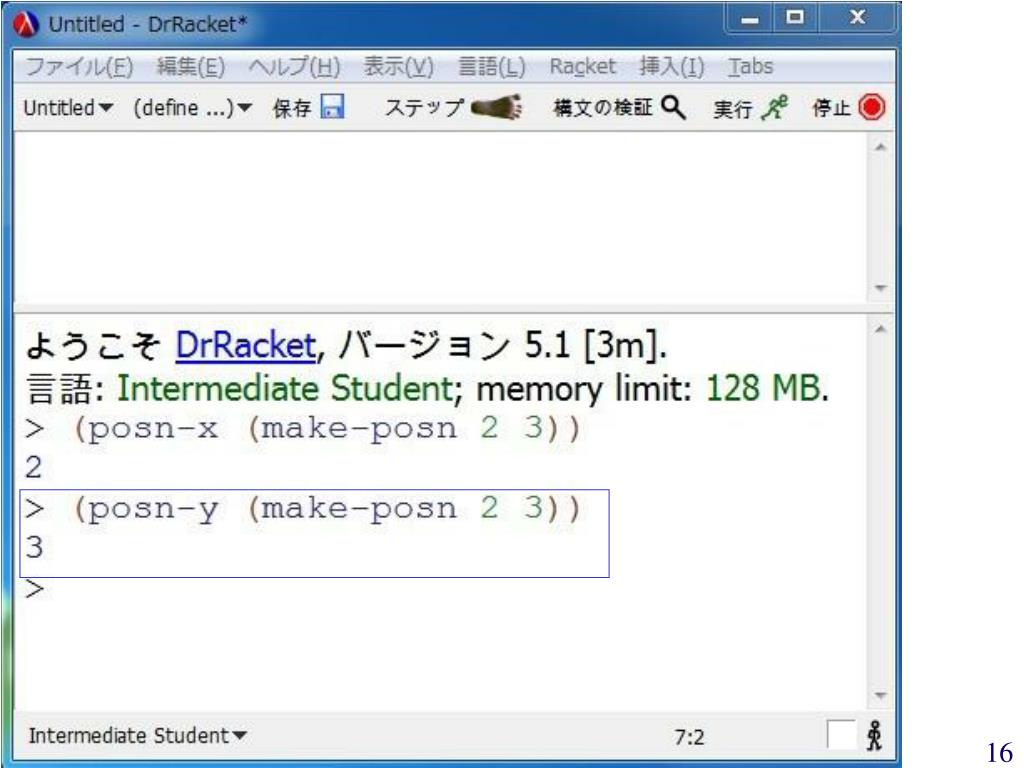Viewport: 1024px width, 768px height.
Task: Click the (posn-x (make-posn 2 3)) expression
Action: tap(327, 429)
